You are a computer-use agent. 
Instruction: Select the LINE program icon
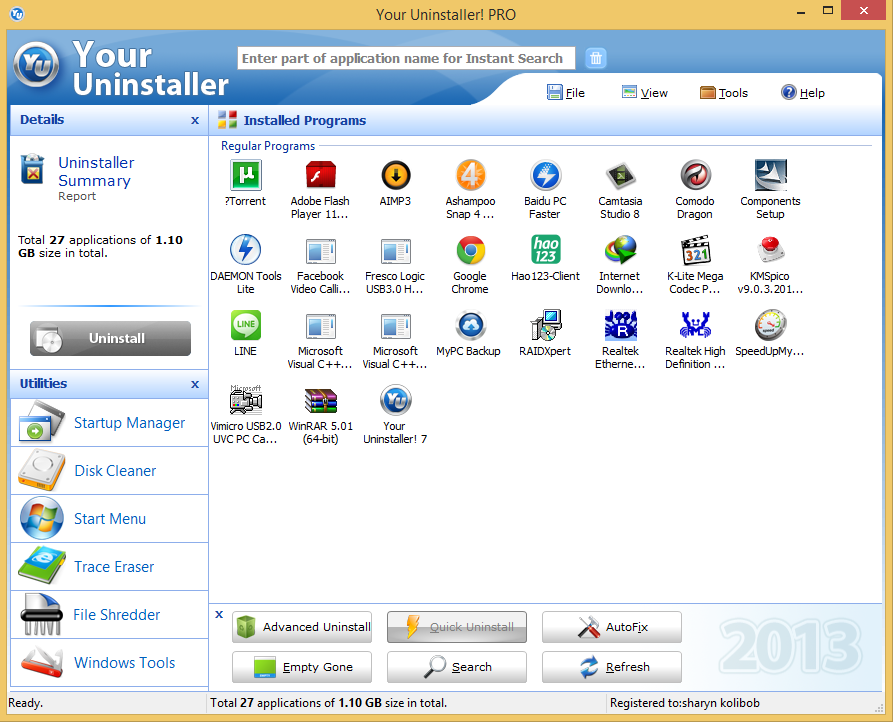pyautogui.click(x=245, y=325)
